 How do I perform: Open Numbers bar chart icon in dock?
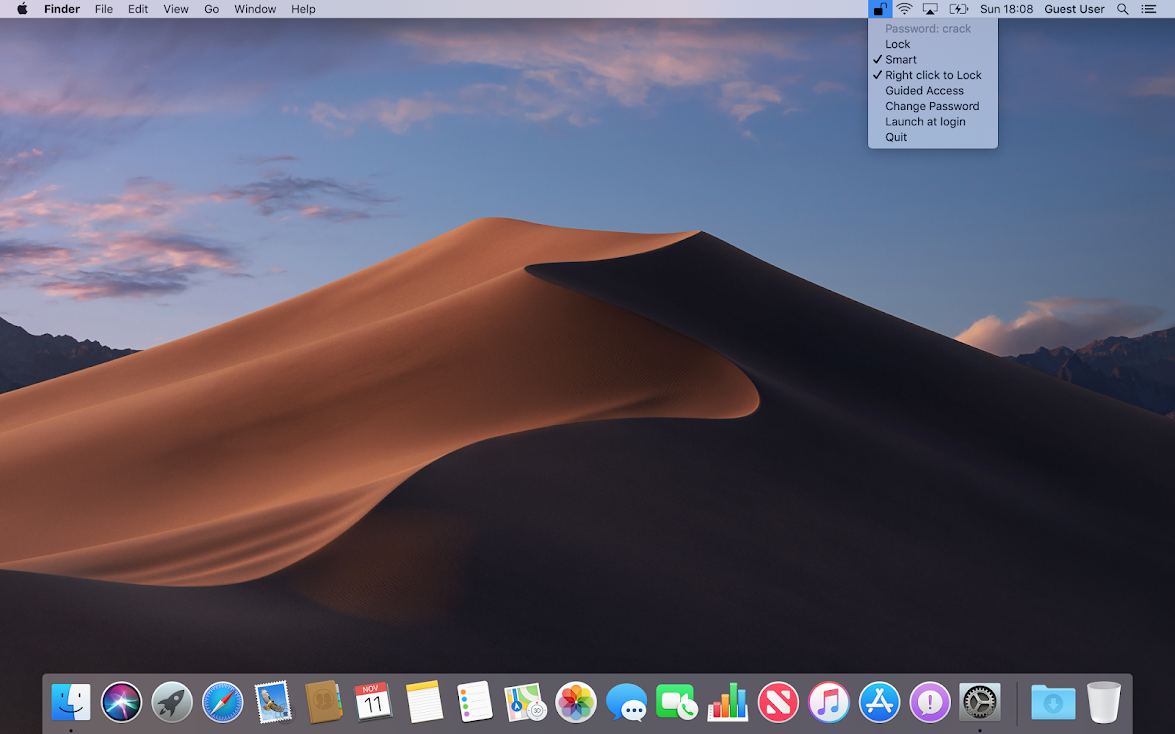[728, 703]
